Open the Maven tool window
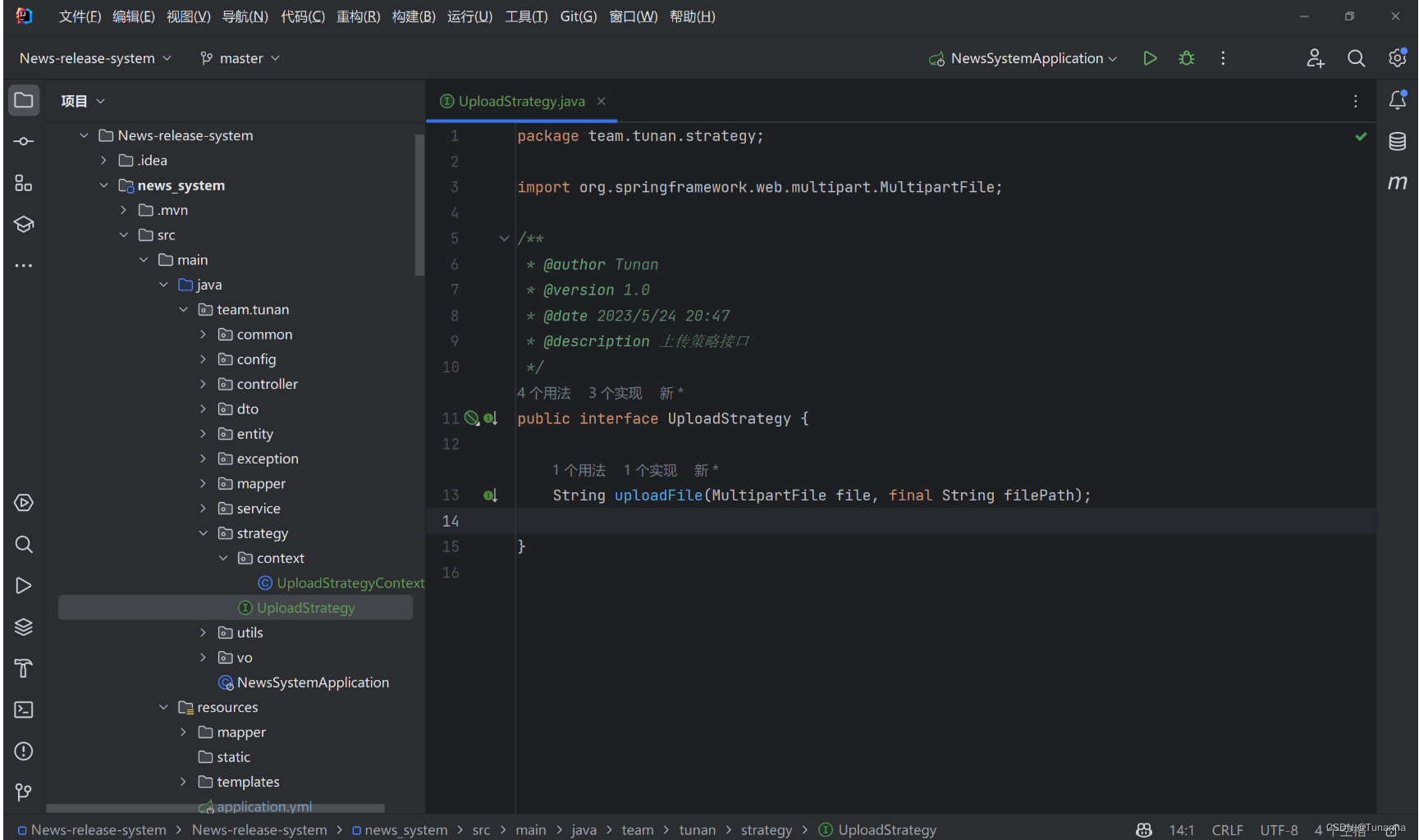The height and width of the screenshot is (840, 1419). [1398, 183]
